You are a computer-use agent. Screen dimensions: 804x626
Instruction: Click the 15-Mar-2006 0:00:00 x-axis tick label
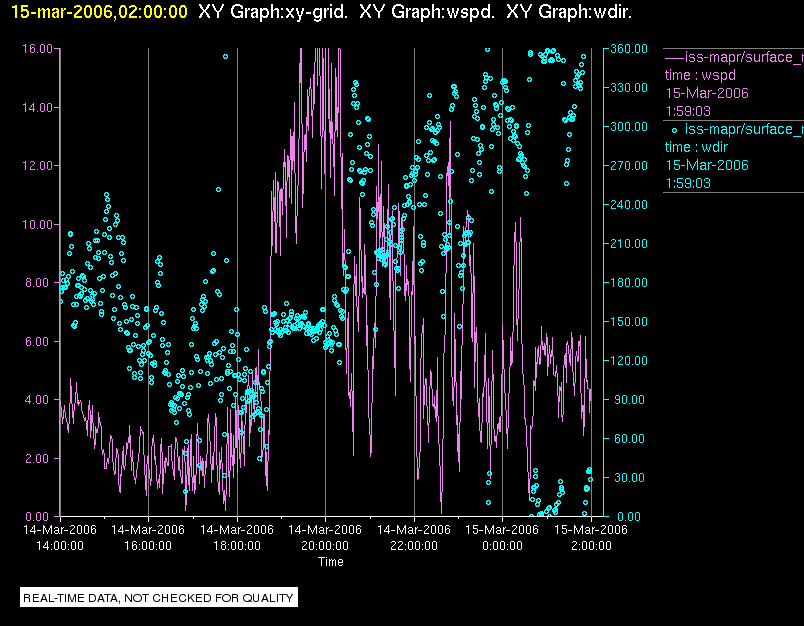click(502, 538)
